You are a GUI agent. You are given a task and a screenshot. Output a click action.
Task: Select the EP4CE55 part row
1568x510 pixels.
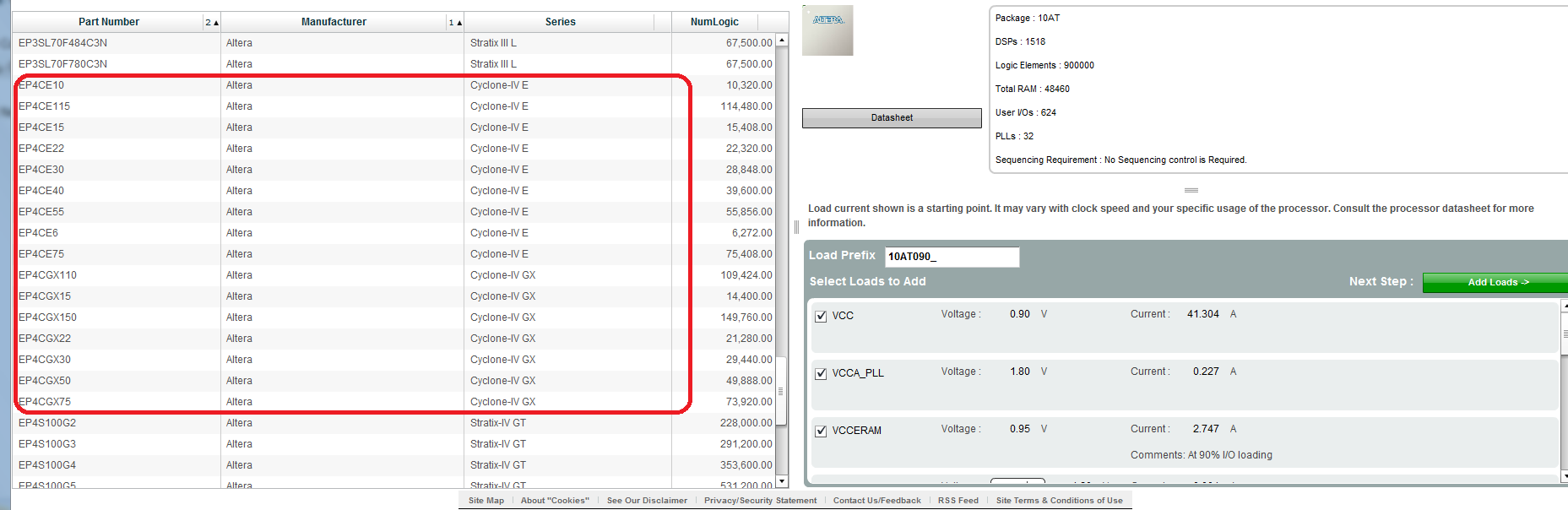[394, 212]
